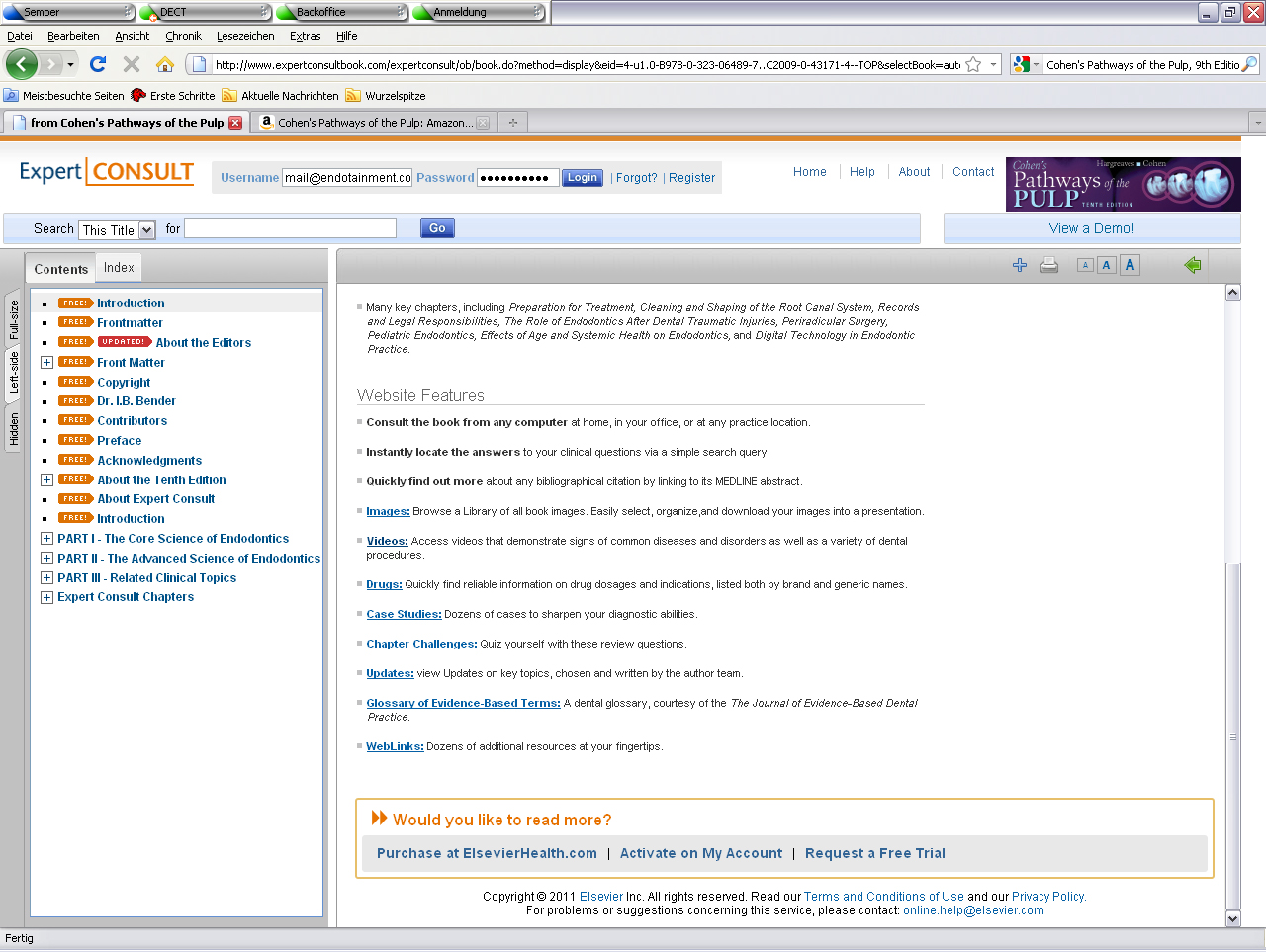Expand PART I - The Core Science of Endodontics
1266x952 pixels.
click(46, 539)
